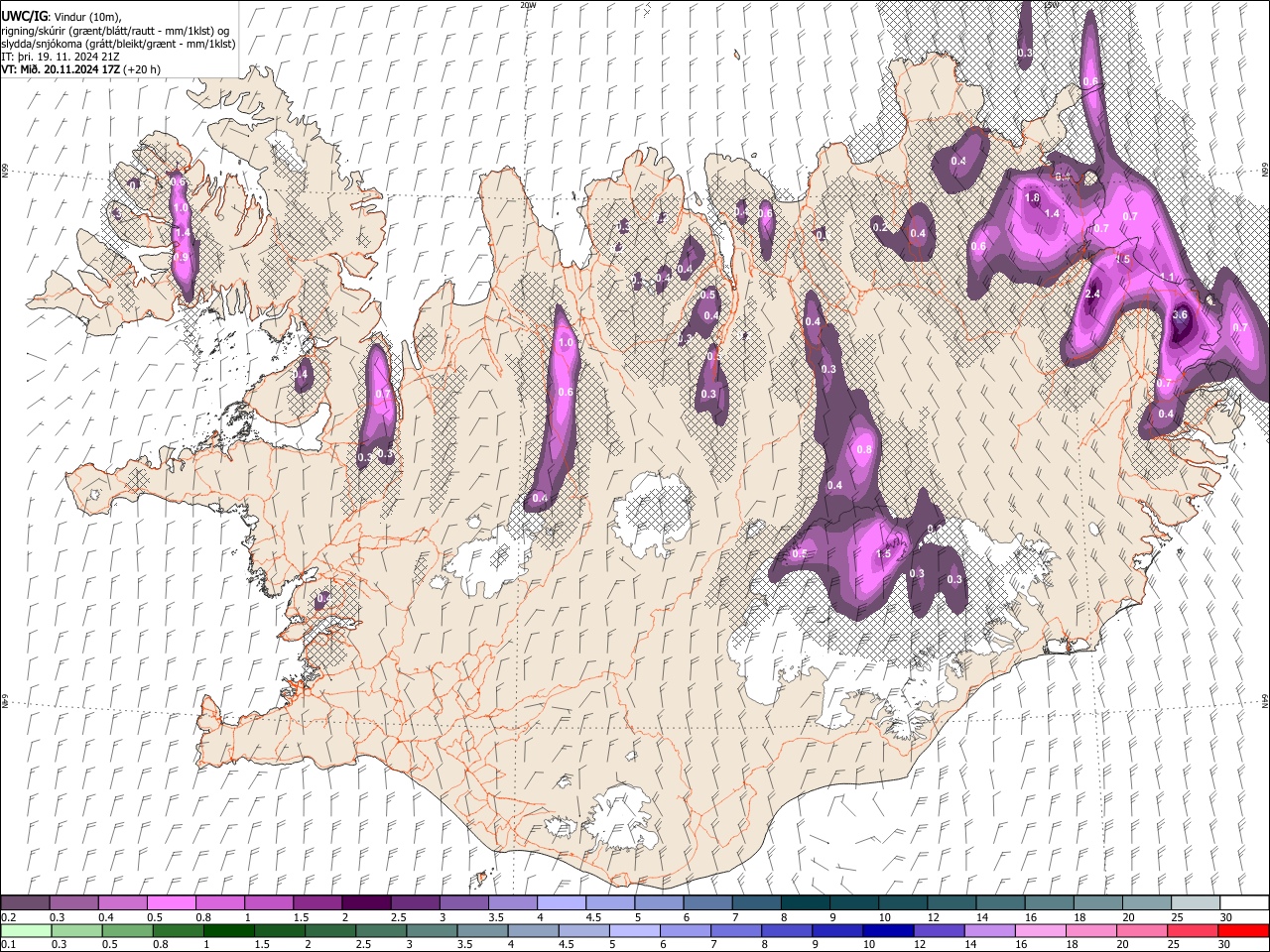
Task: Click upper legend pale grey swatch between 25 and 30
Action: [x=1194, y=903]
